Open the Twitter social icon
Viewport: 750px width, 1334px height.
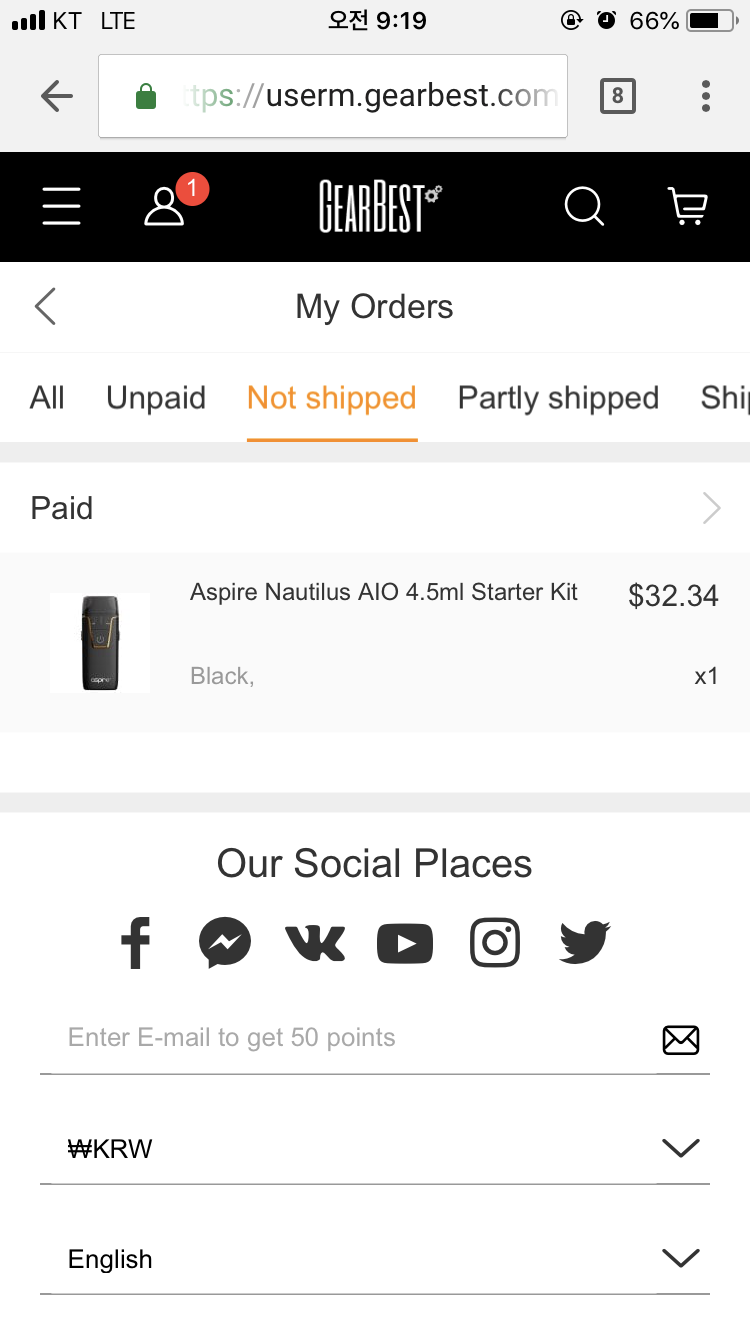585,942
